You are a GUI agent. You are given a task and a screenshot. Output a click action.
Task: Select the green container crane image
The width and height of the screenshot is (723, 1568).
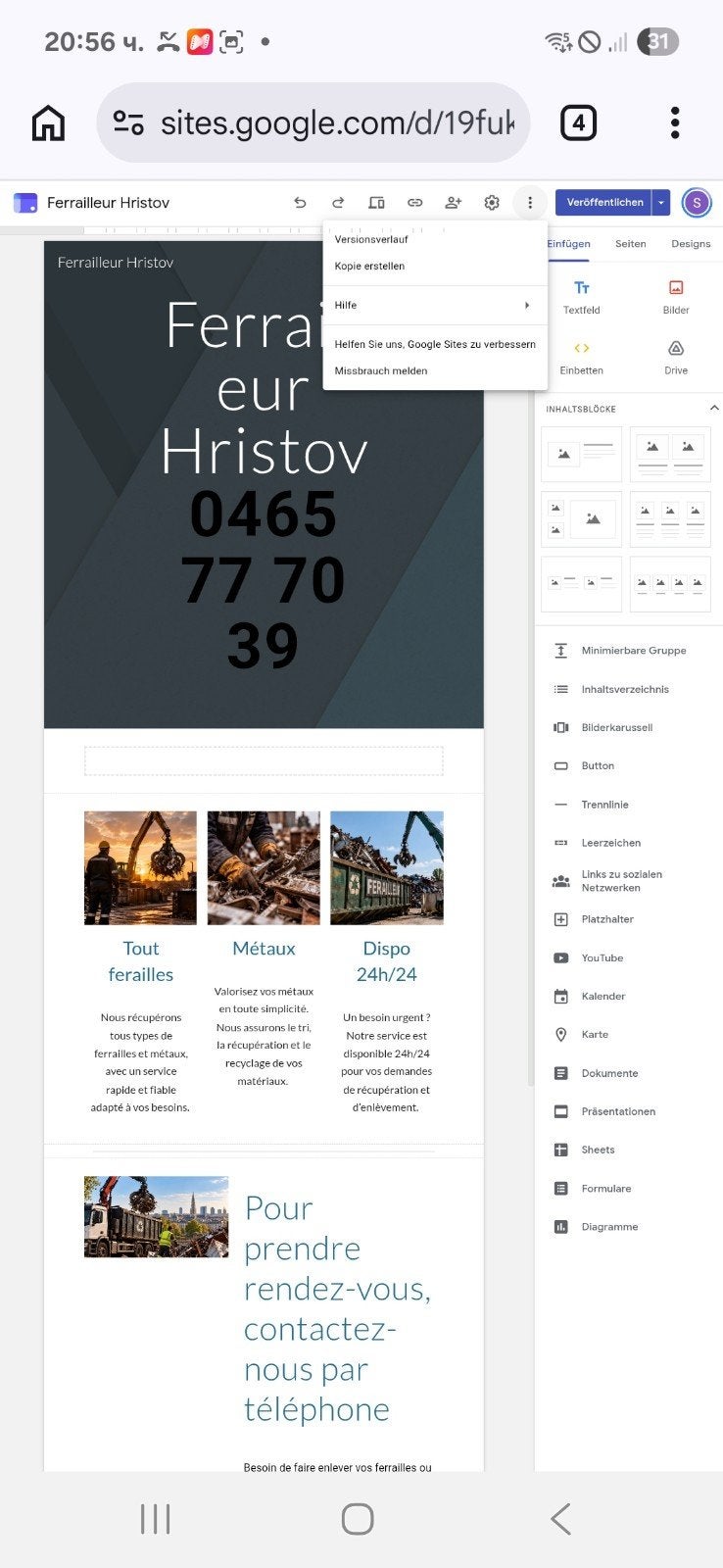[x=387, y=867]
